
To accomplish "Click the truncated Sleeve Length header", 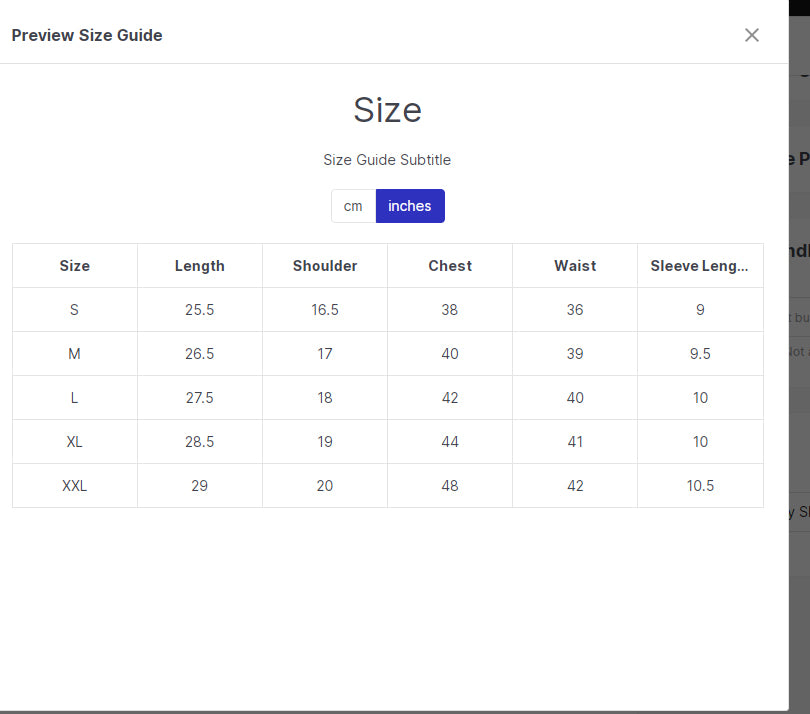I will tap(700, 266).
